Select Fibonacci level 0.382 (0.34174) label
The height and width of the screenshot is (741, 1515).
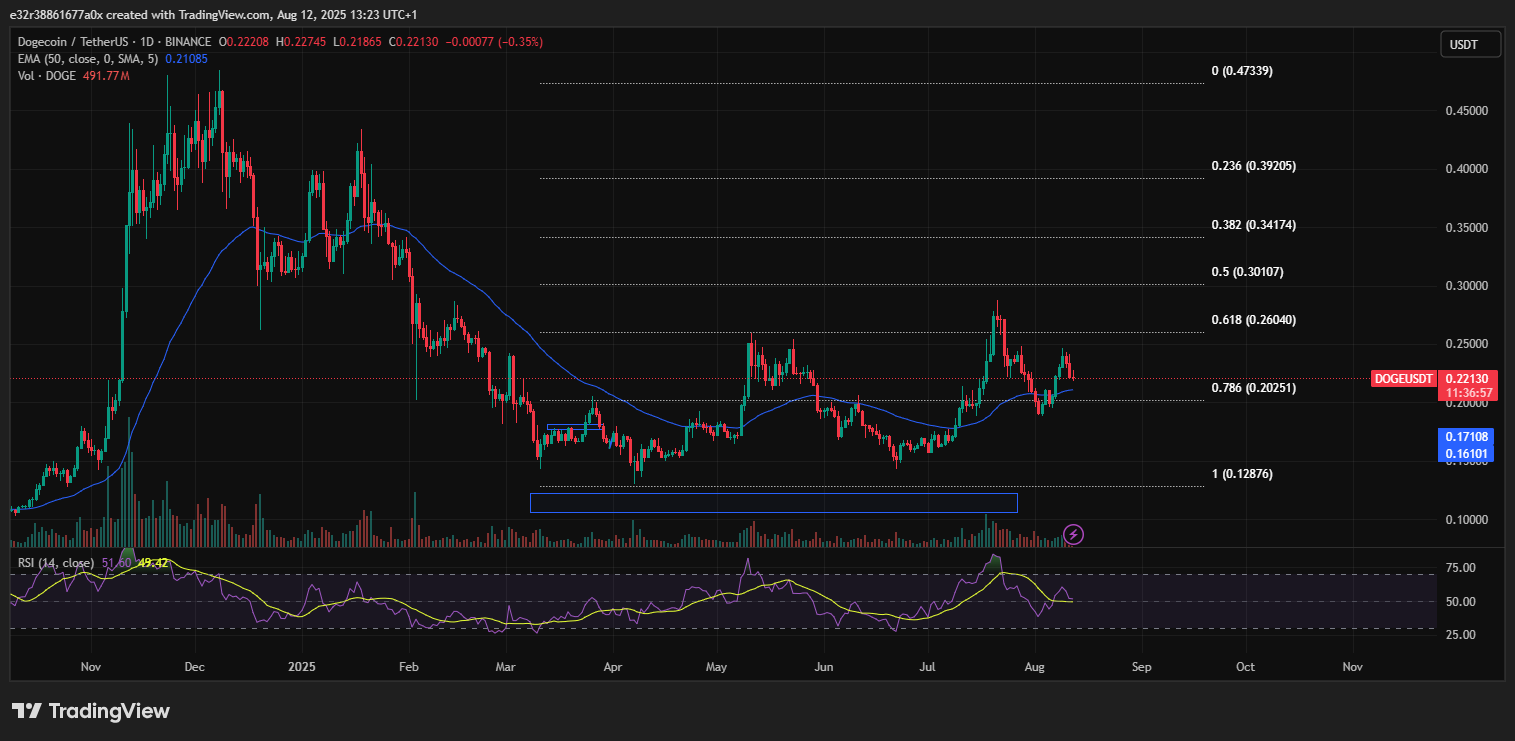[1253, 225]
